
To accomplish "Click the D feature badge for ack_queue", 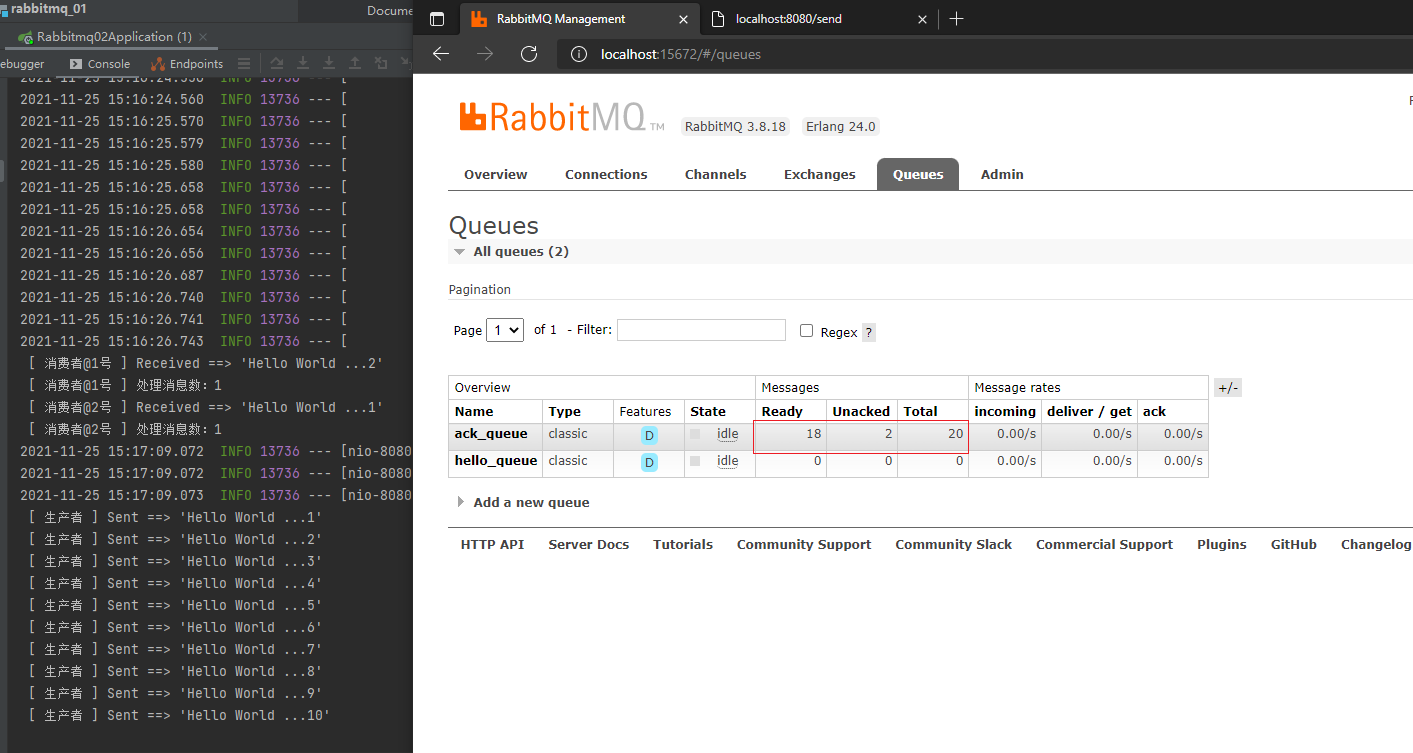I will (x=649, y=436).
